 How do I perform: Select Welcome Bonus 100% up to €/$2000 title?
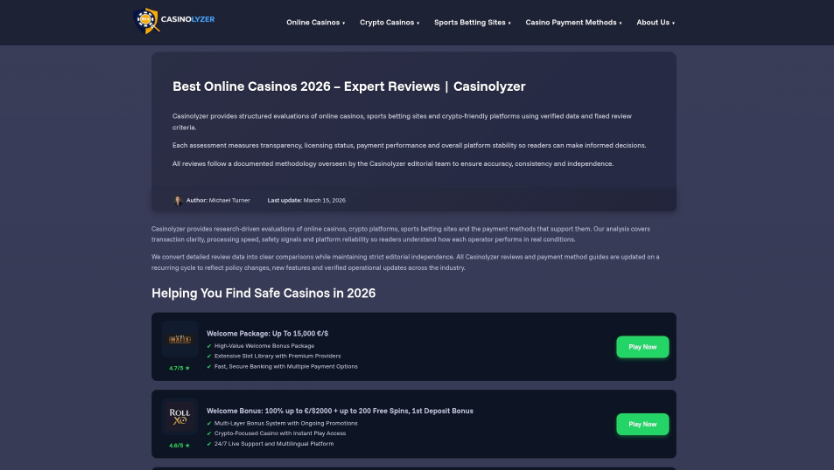click(x=340, y=411)
